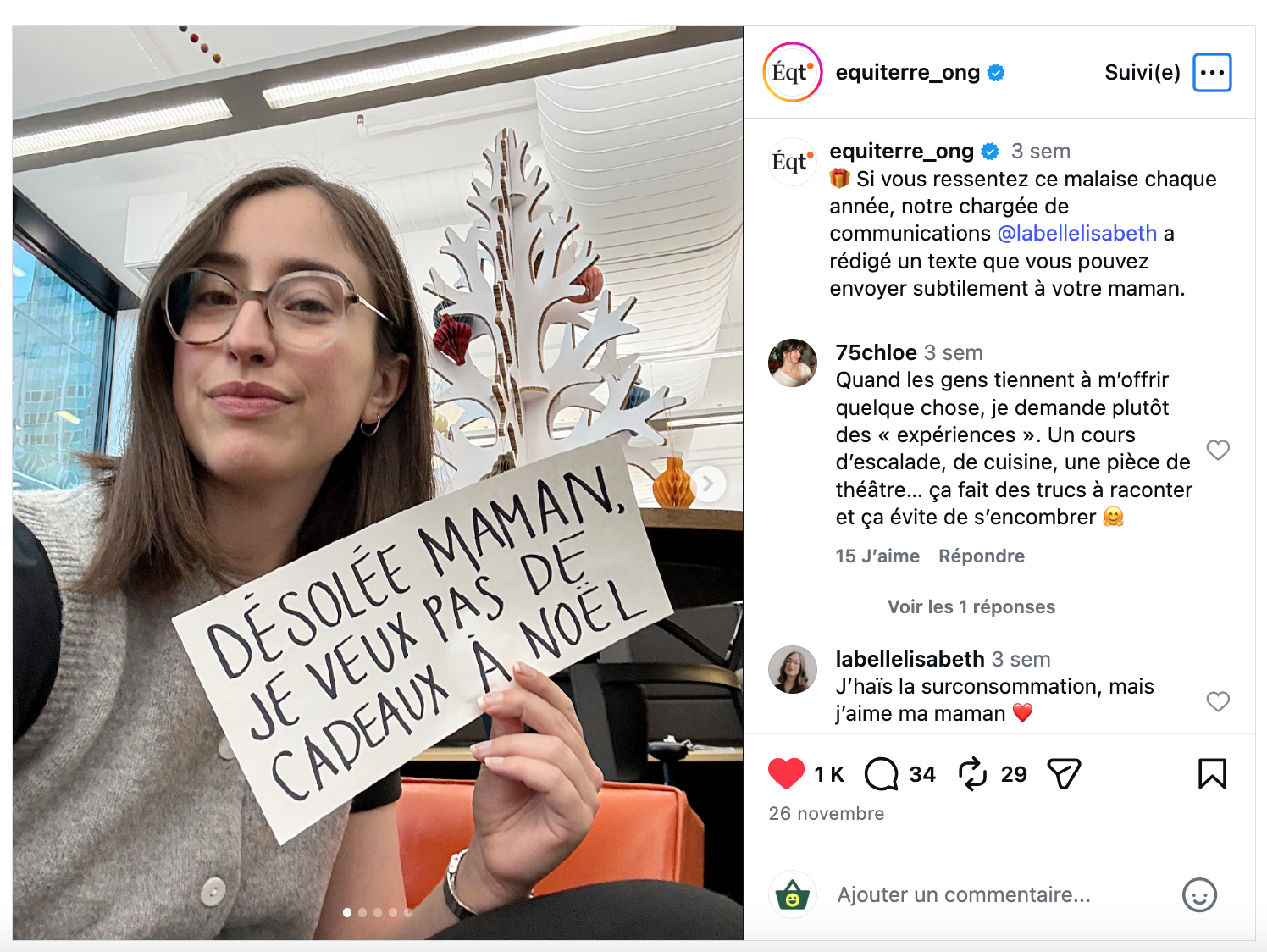Open the three-dot options menu
This screenshot has width=1267, height=952.
coord(1212,73)
